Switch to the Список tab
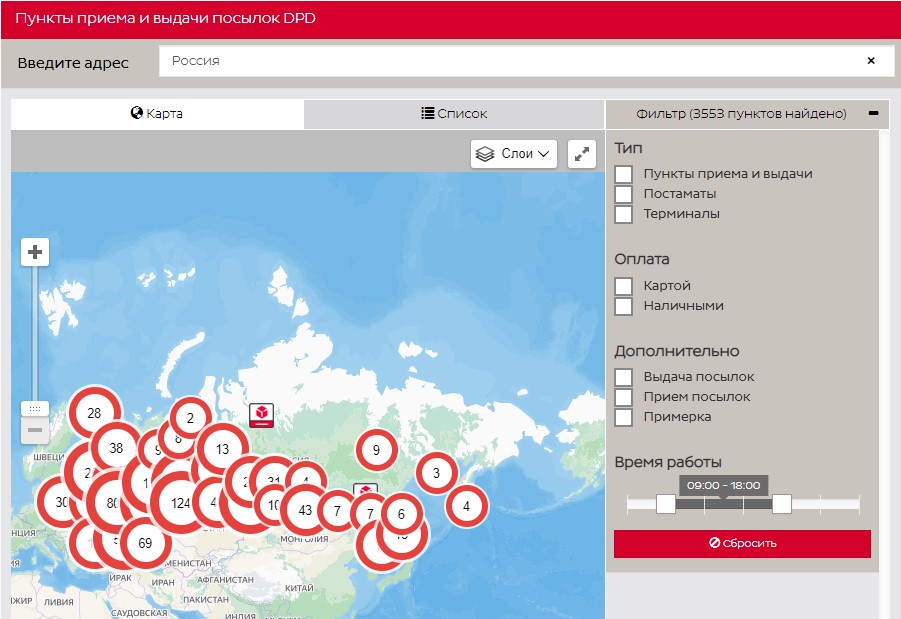The image size is (901, 619). tap(454, 113)
